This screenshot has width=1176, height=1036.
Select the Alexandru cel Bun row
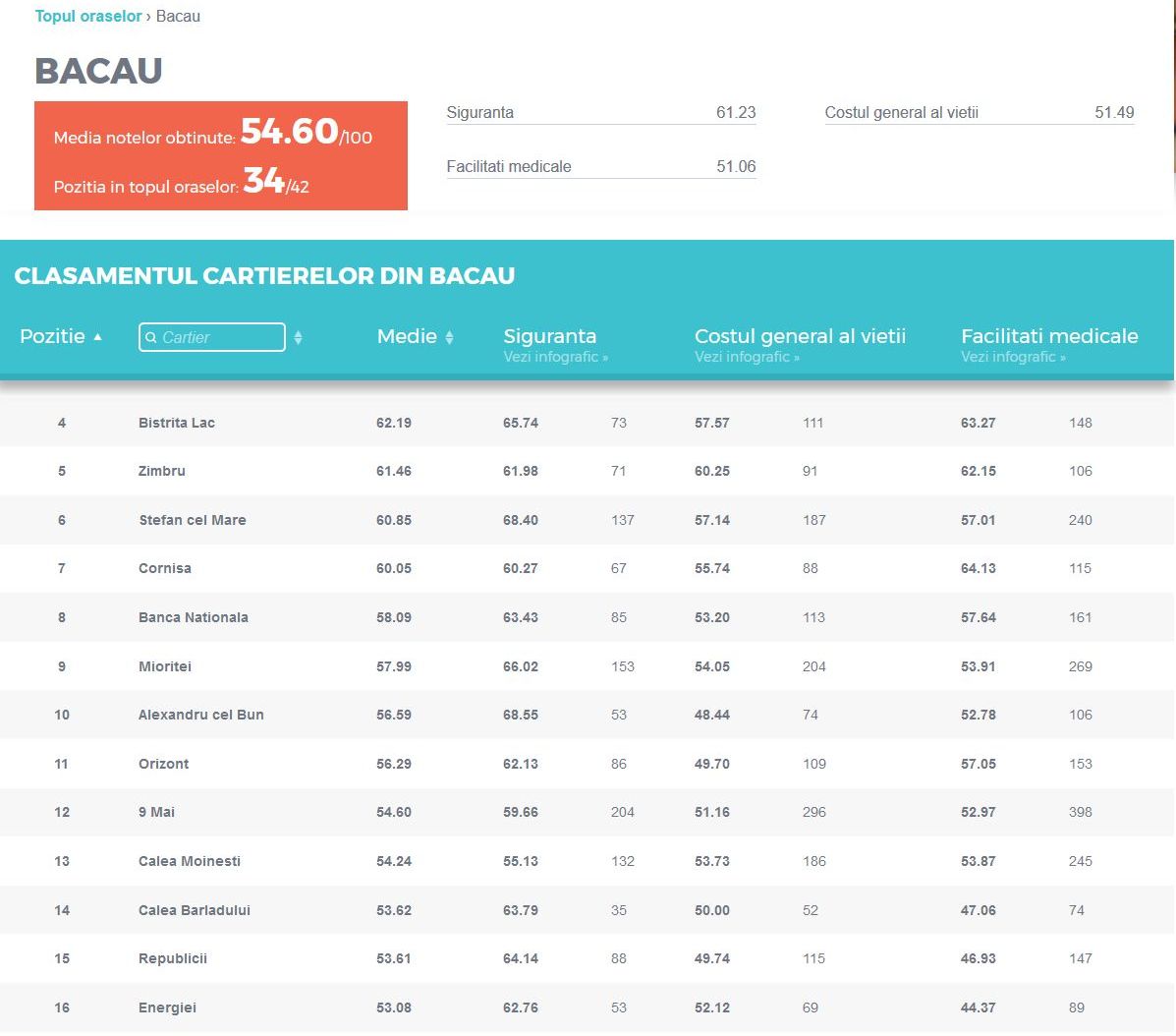(201, 715)
